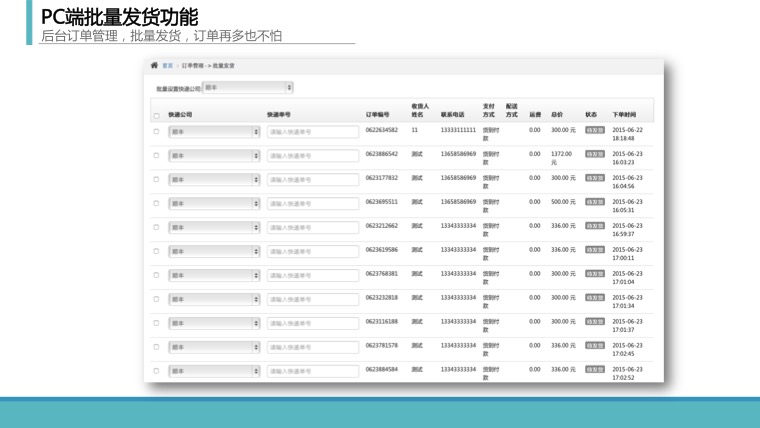Focus tracking number field for order 0623884584

point(313,371)
